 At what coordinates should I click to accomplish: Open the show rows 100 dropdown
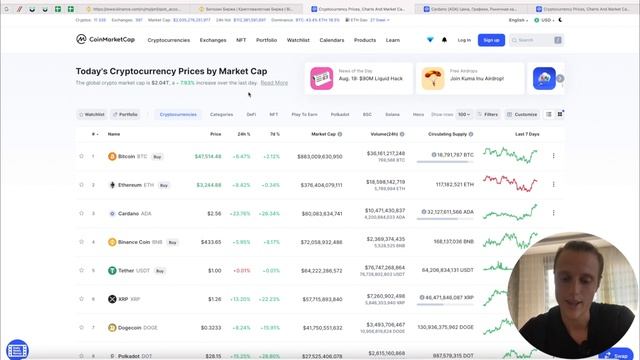(x=464, y=115)
